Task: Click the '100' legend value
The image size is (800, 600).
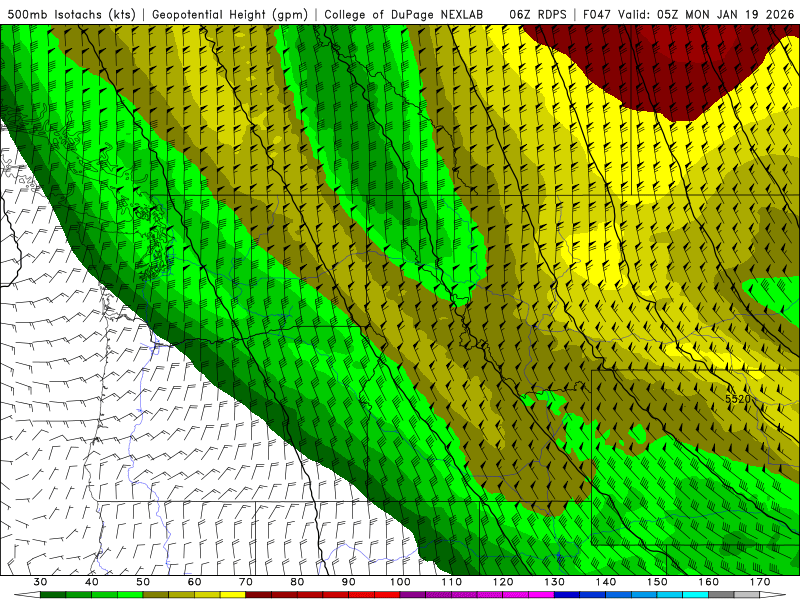Action: click(401, 582)
